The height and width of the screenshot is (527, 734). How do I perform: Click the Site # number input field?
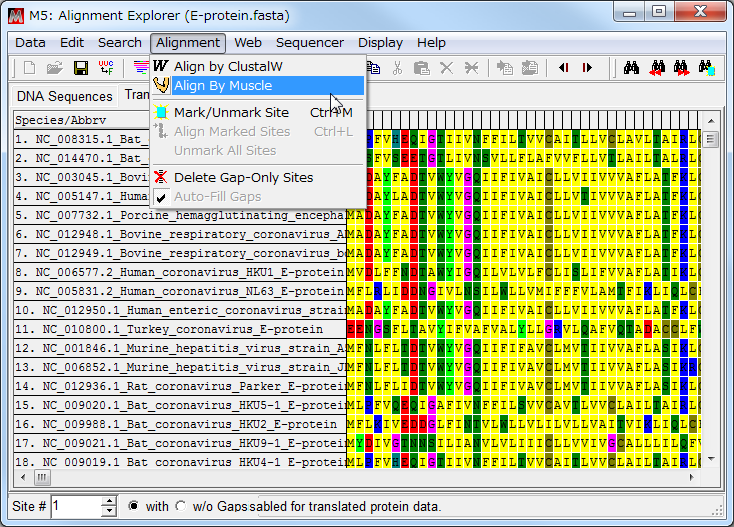tap(76, 506)
